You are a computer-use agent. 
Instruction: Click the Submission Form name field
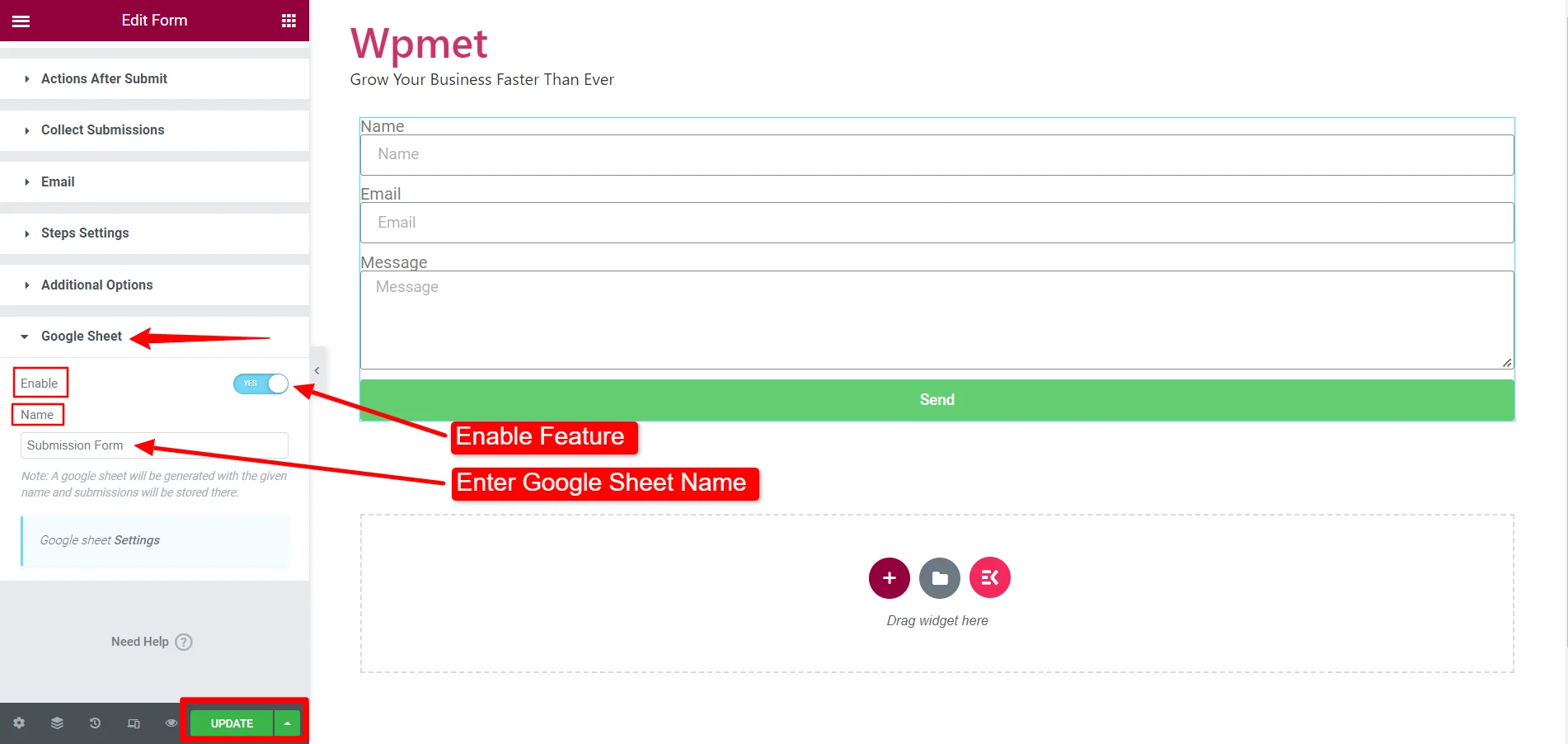153,445
